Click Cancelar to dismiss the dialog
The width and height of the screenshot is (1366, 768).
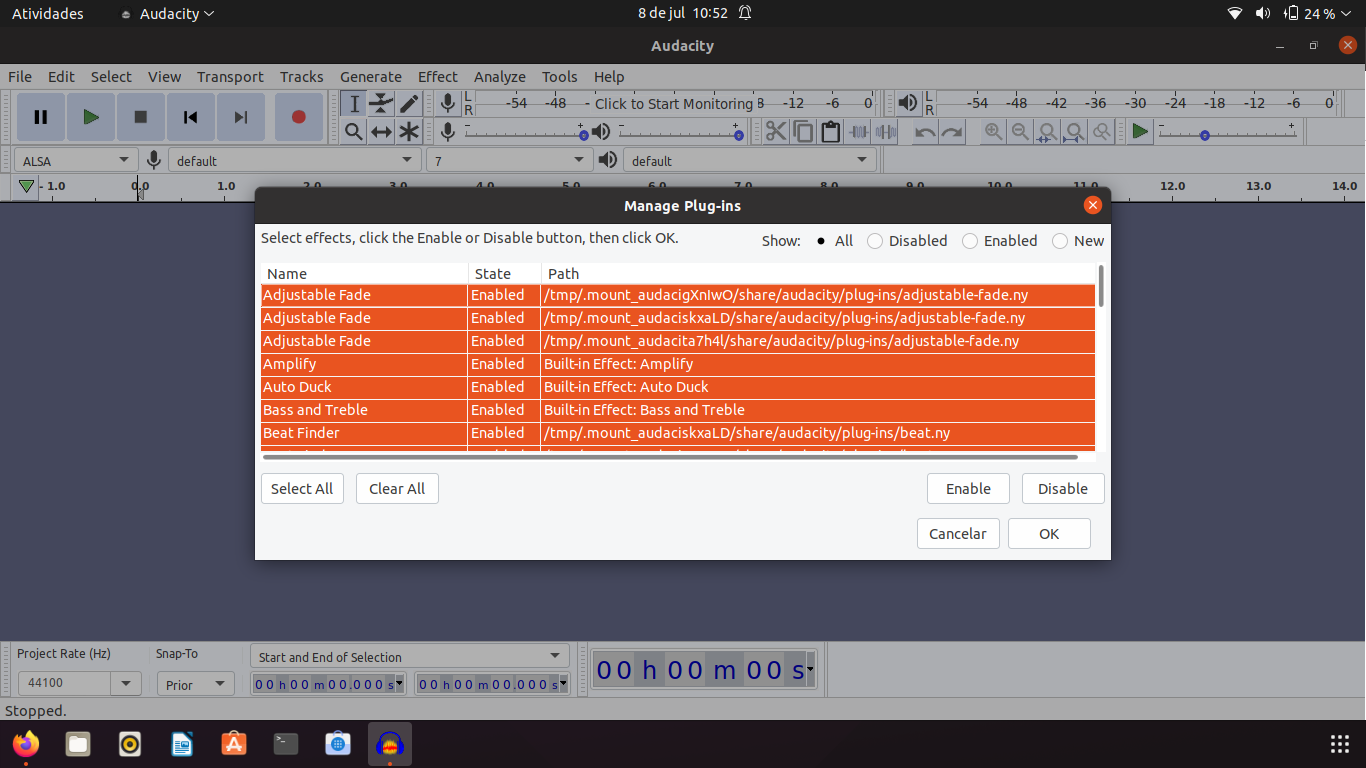[x=958, y=533]
